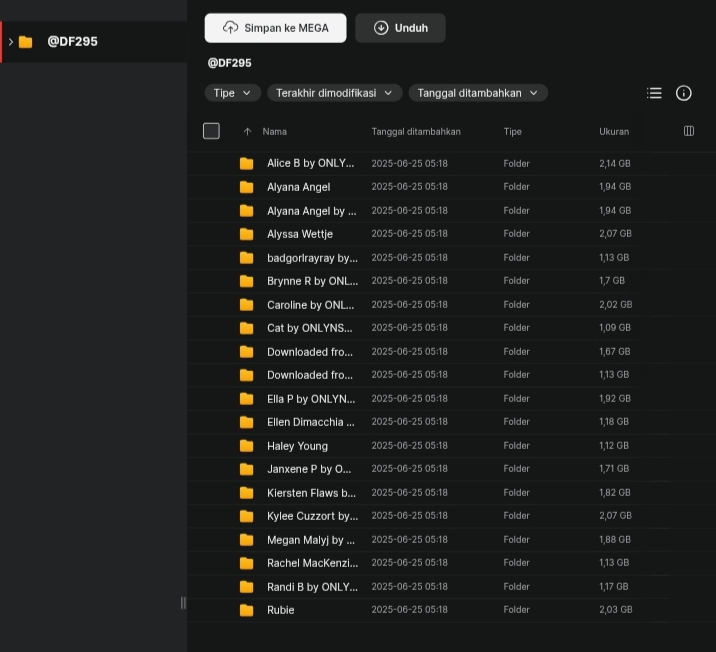716x652 pixels.
Task: Select folder name Rubie
Action: (x=280, y=610)
